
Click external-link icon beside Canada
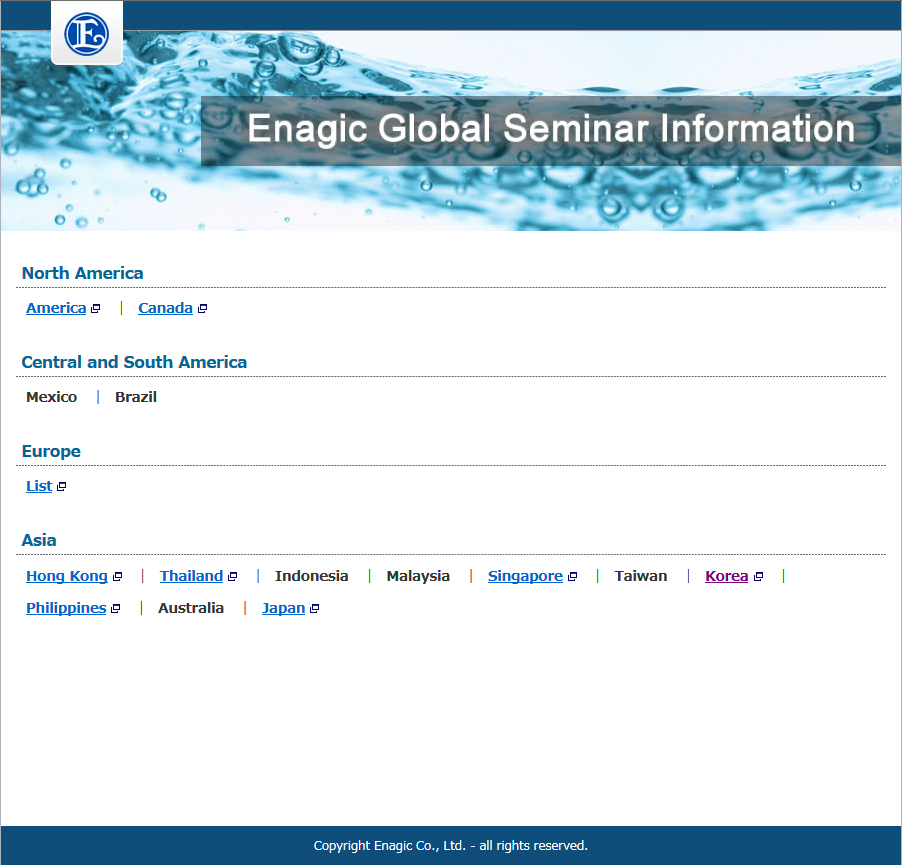[x=202, y=309]
